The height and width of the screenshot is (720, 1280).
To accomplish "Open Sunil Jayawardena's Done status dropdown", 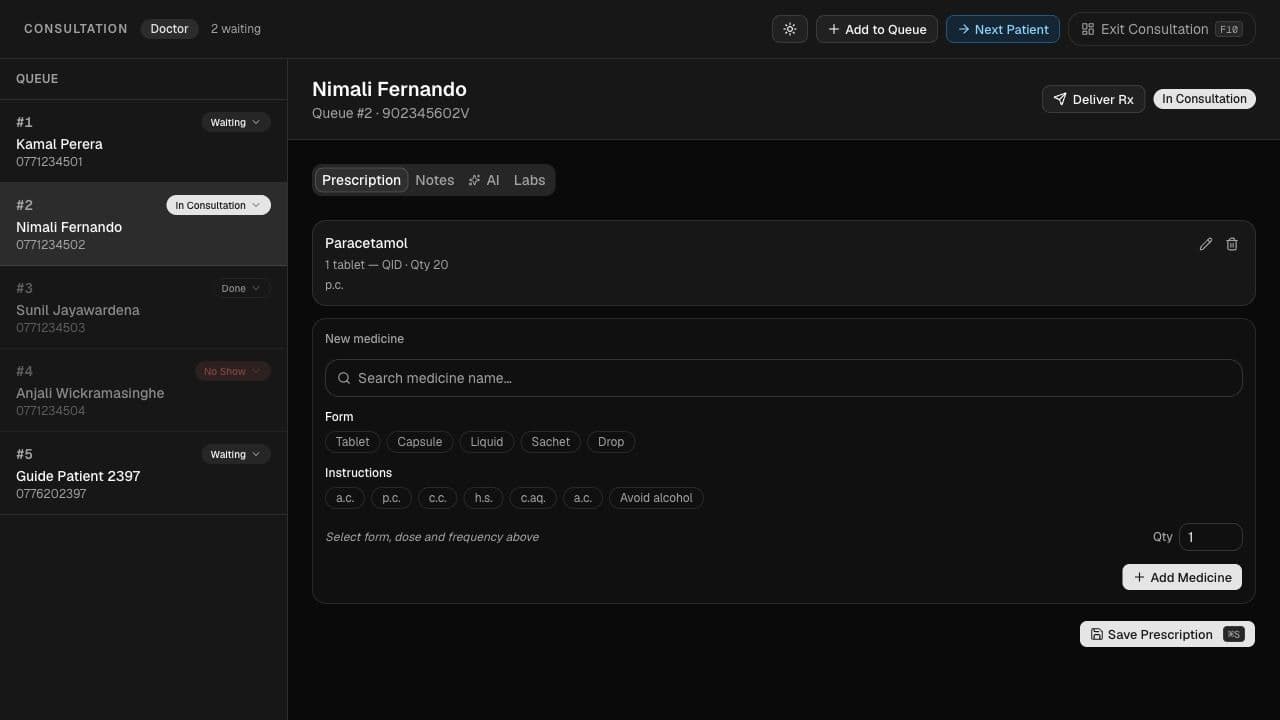I will tap(241, 288).
